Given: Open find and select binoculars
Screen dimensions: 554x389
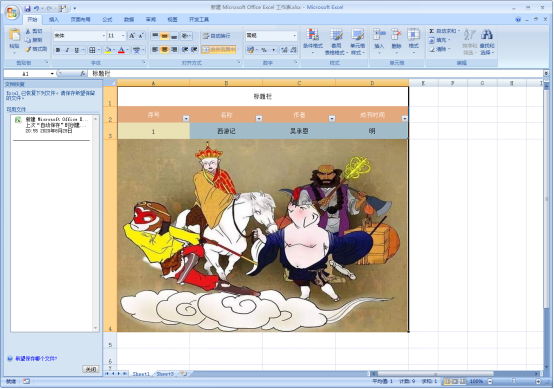Looking at the screenshot, I should click(x=487, y=41).
